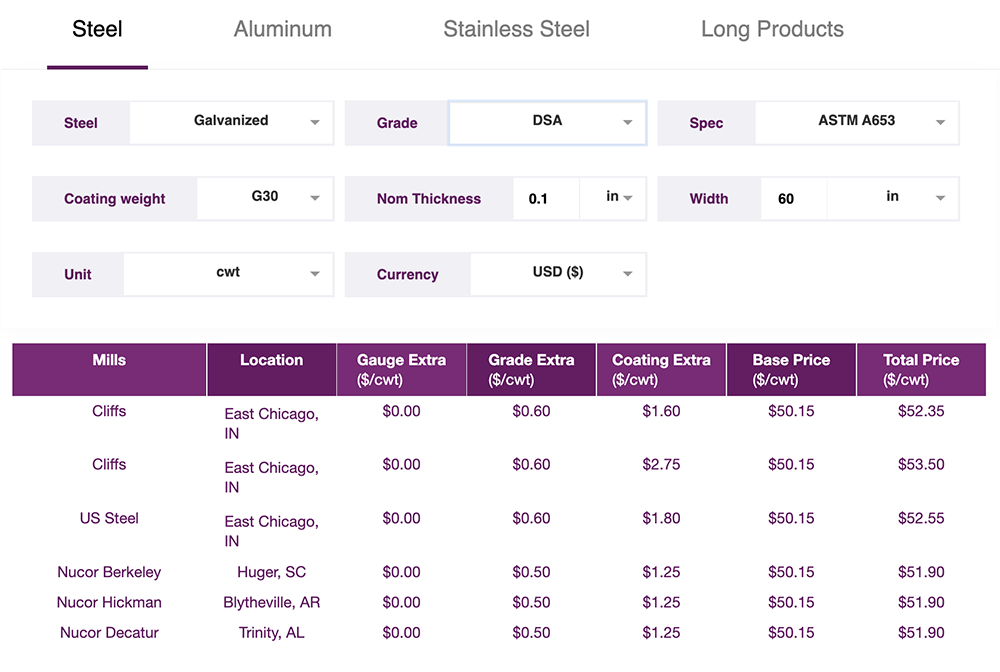Click the Nucor Decatur total price of $51.90
The height and width of the screenshot is (672, 1000).
[x=920, y=632]
